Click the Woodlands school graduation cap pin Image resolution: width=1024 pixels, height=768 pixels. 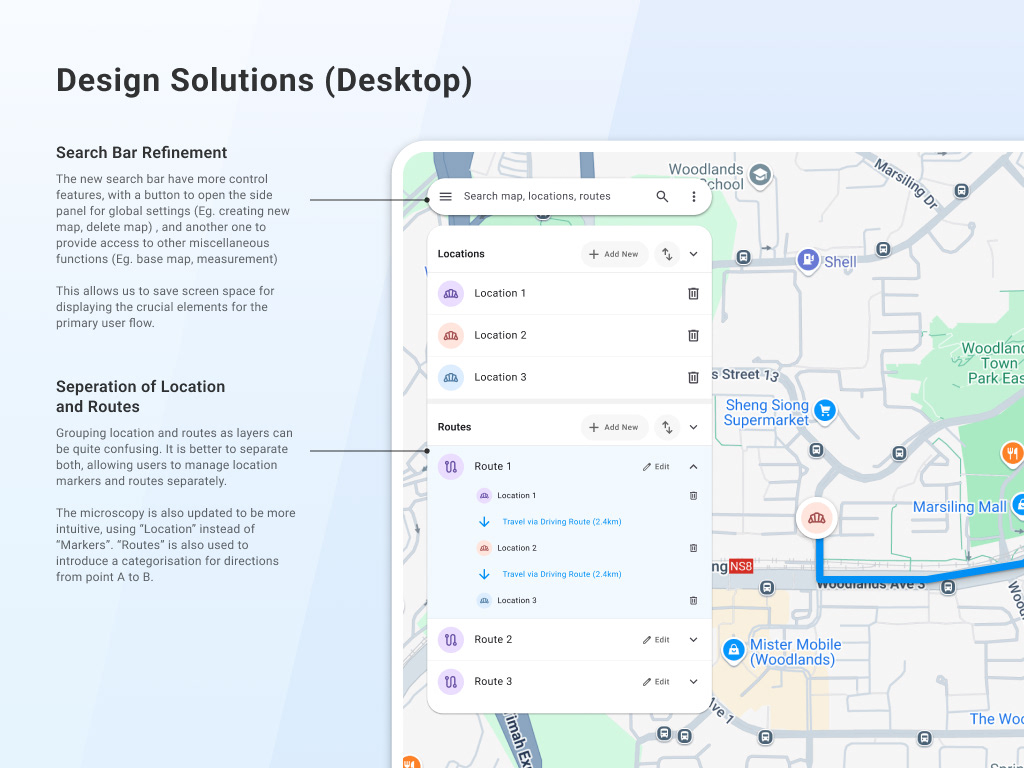(760, 174)
